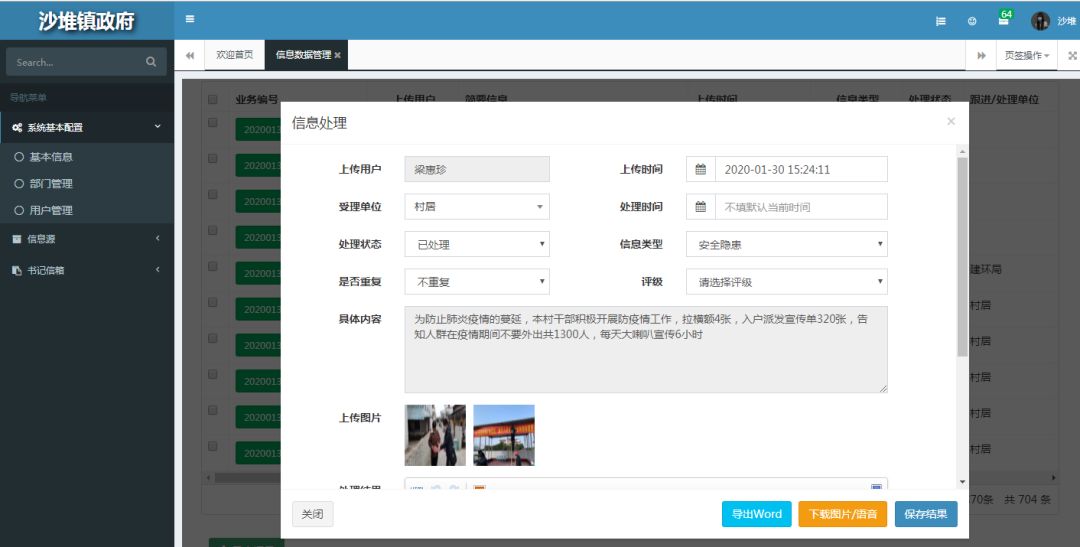Switch to the 欢迎首页 tab

(x=235, y=55)
